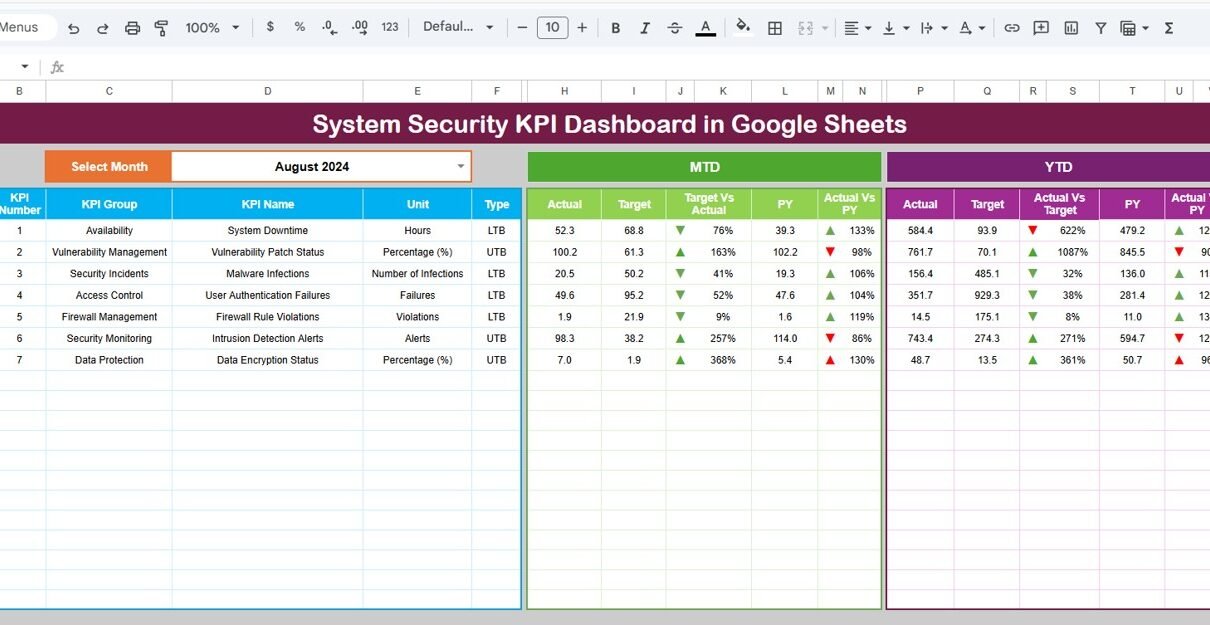The width and height of the screenshot is (1210, 625).
Task: Open the zoom 100% dropdown
Action: pyautogui.click(x=211, y=28)
